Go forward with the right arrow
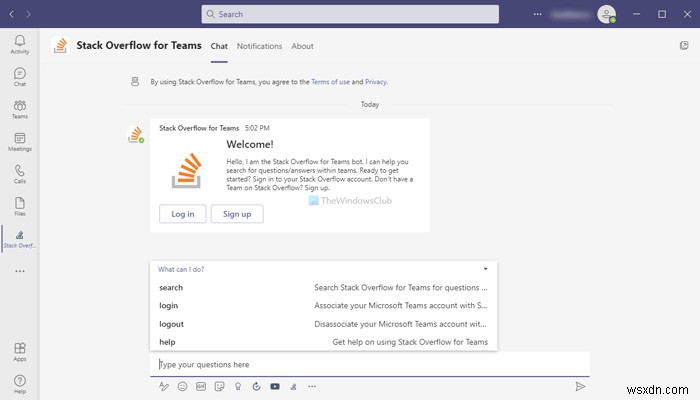Image resolution: width=700 pixels, height=400 pixels. click(28, 14)
